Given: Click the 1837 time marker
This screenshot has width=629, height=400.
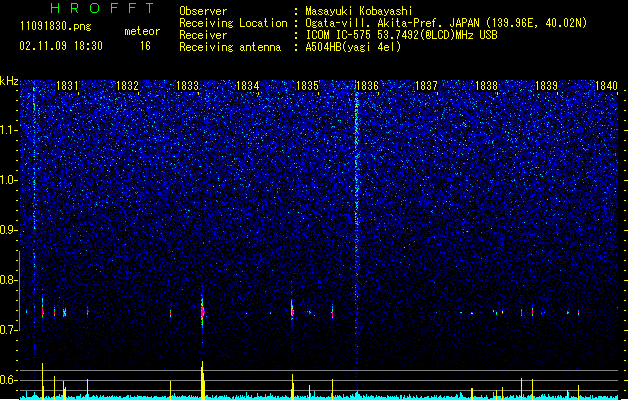Looking at the screenshot, I should 426,86.
